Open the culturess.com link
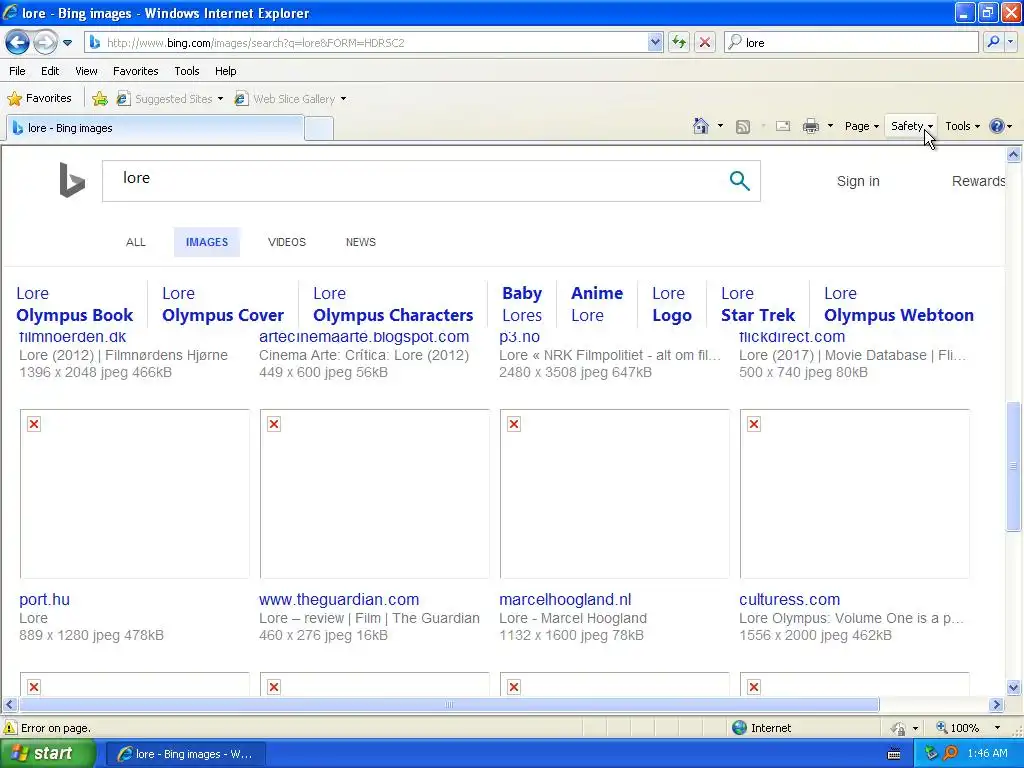The width and height of the screenshot is (1024, 768). 790,600
